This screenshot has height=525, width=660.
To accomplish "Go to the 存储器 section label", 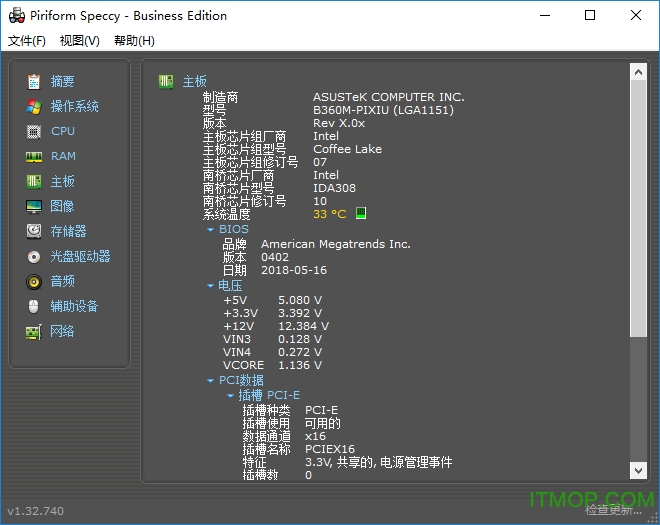I will tap(68, 231).
